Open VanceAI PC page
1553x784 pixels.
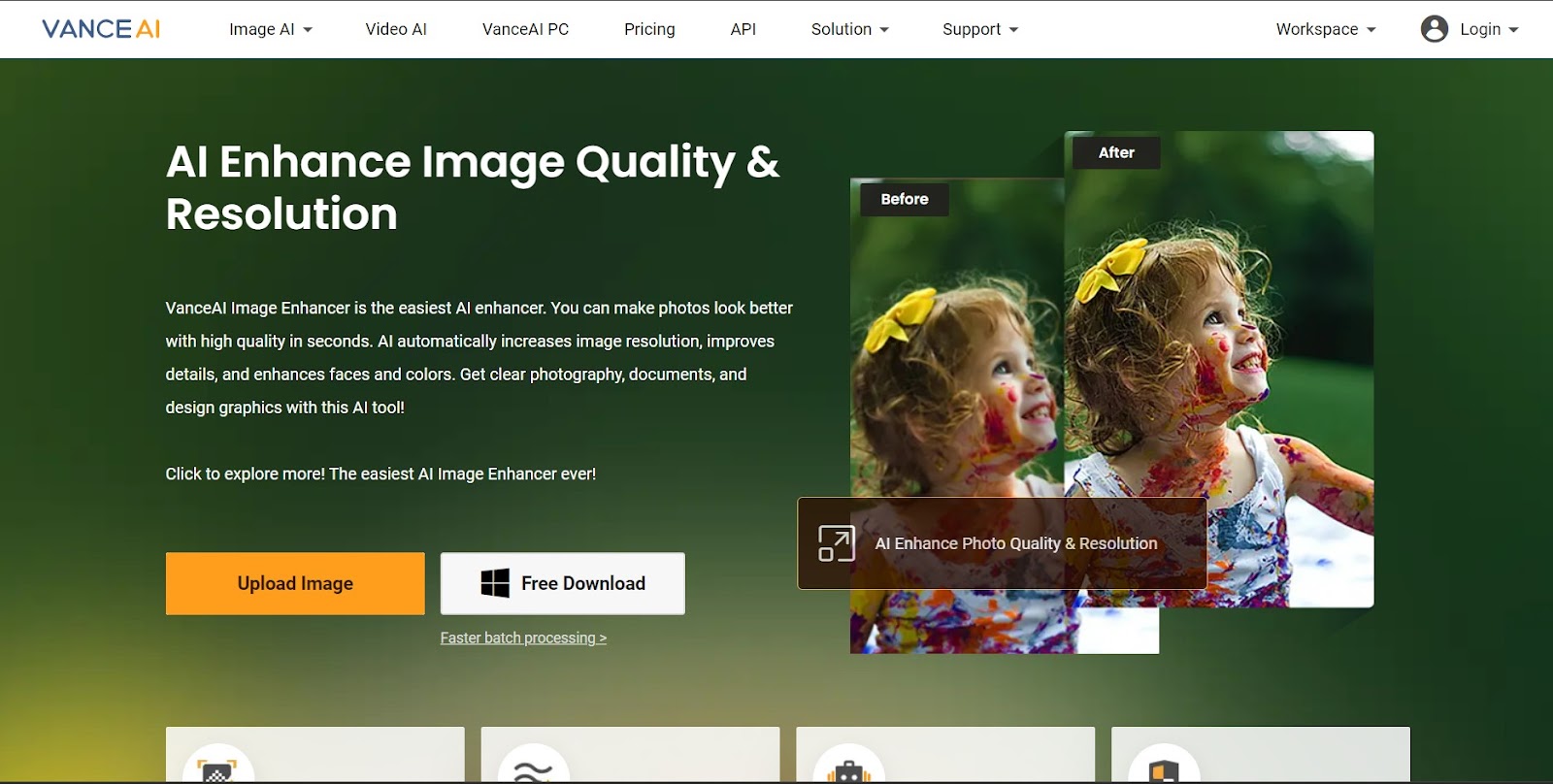point(525,29)
